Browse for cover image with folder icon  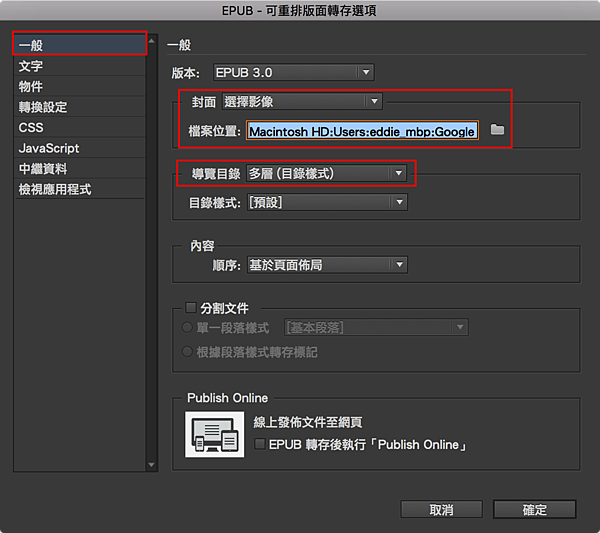pyautogui.click(x=497, y=129)
